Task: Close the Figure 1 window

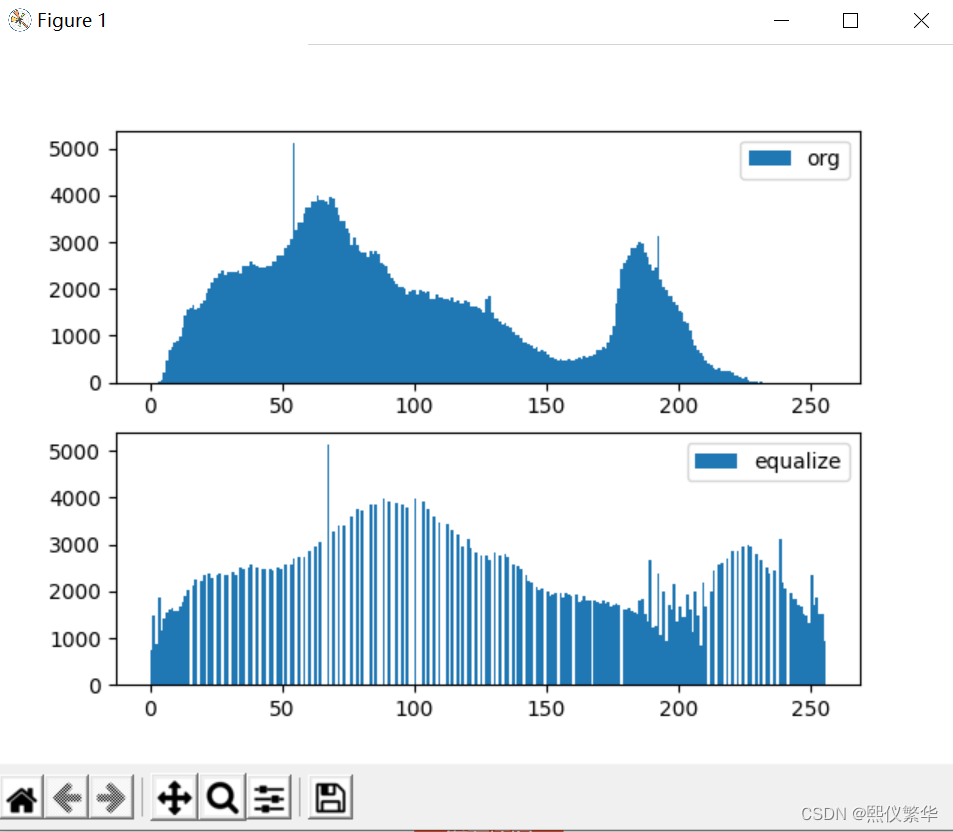Action: pyautogui.click(x=921, y=21)
